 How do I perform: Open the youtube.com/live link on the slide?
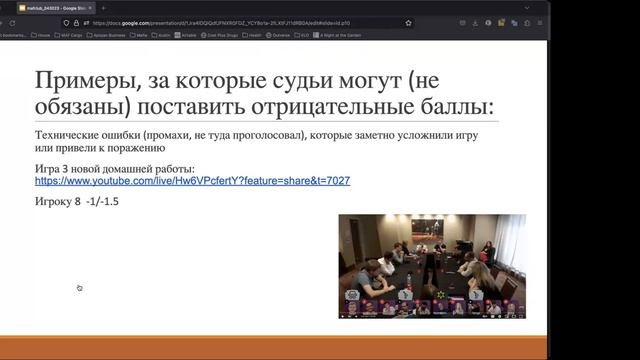(192, 180)
